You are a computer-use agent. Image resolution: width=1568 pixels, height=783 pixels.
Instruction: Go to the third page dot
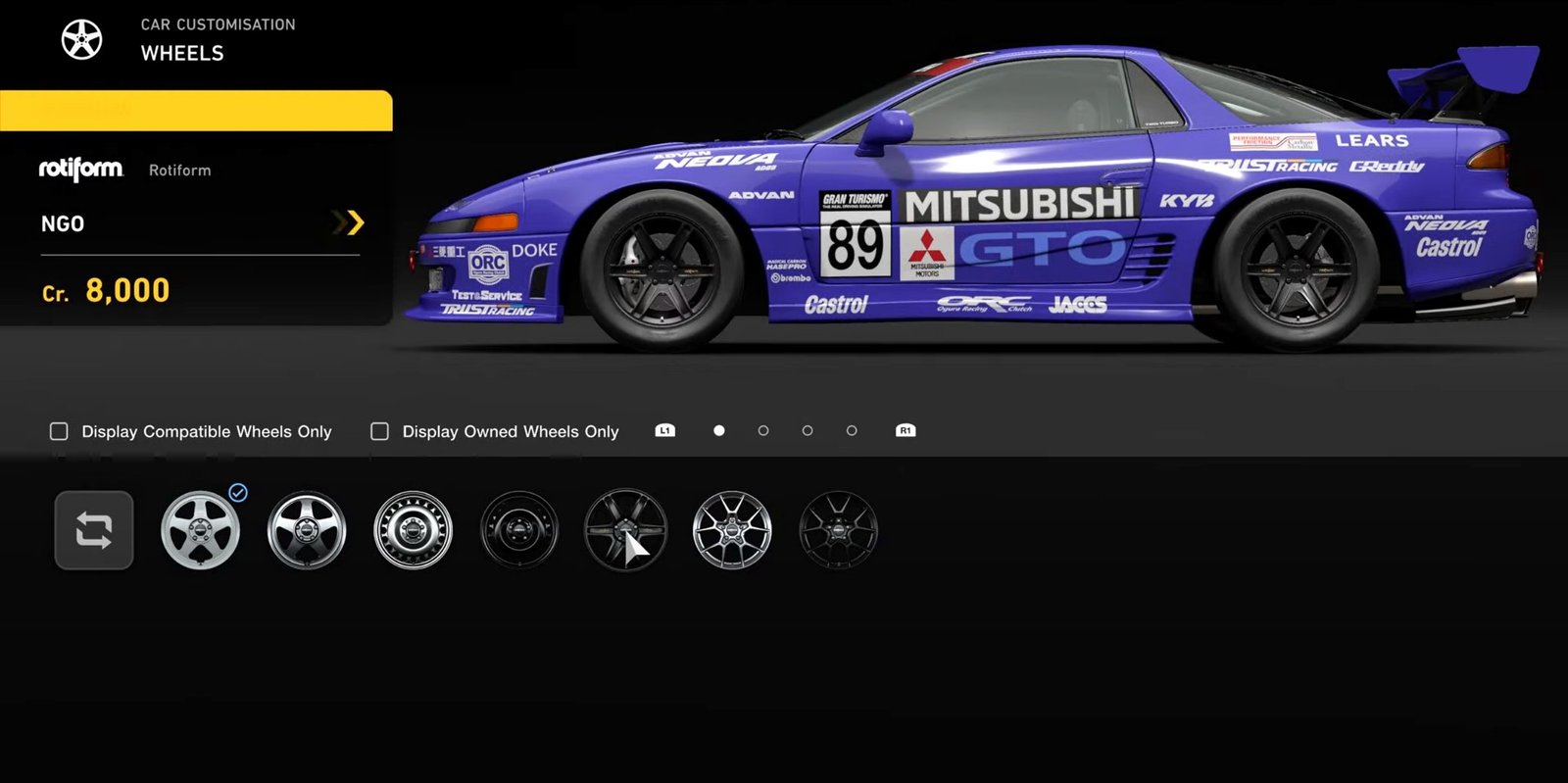(x=808, y=430)
